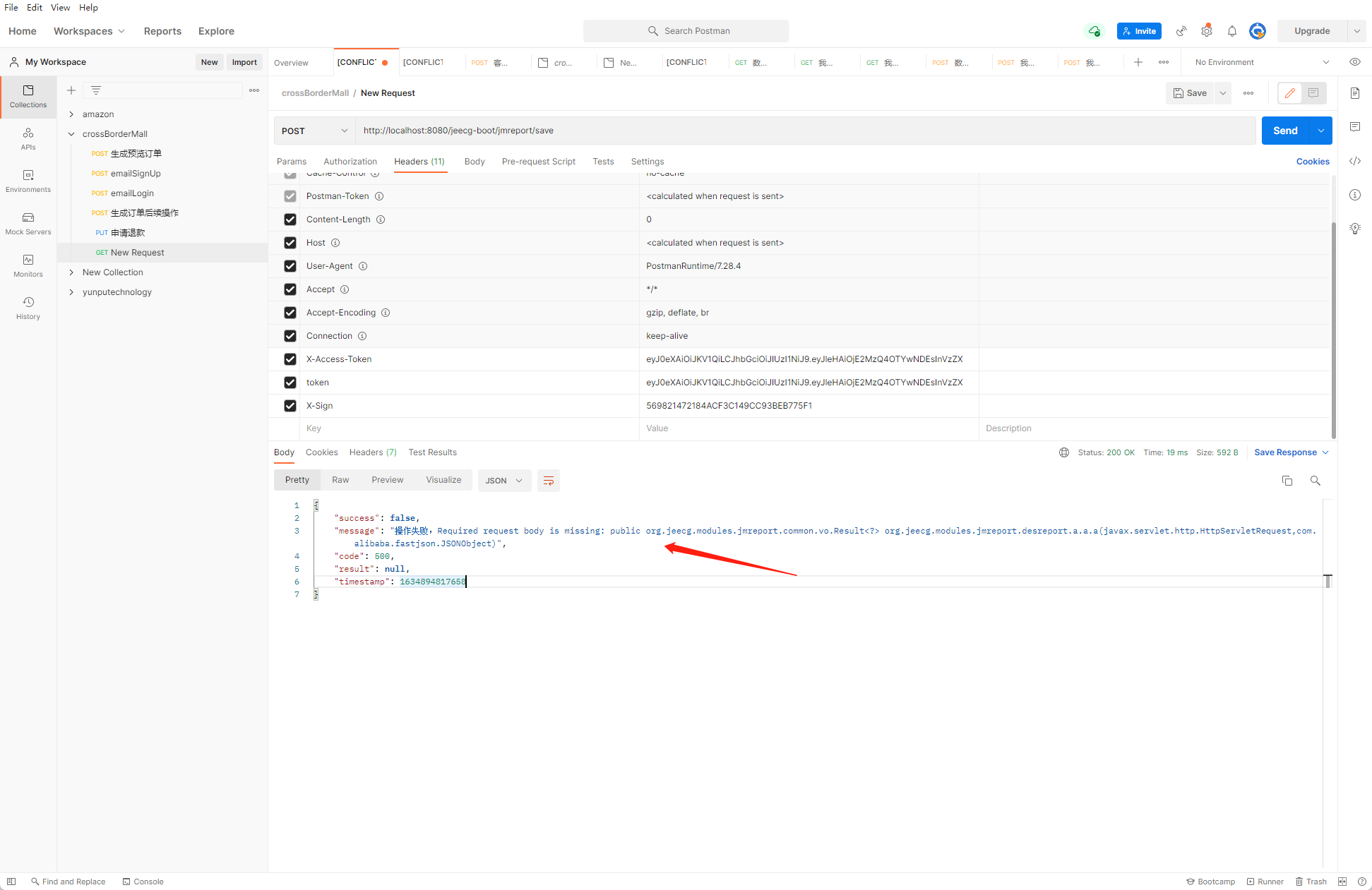The height and width of the screenshot is (890, 1372).
Task: Open the APIs sidebar panel
Action: pyautogui.click(x=28, y=139)
